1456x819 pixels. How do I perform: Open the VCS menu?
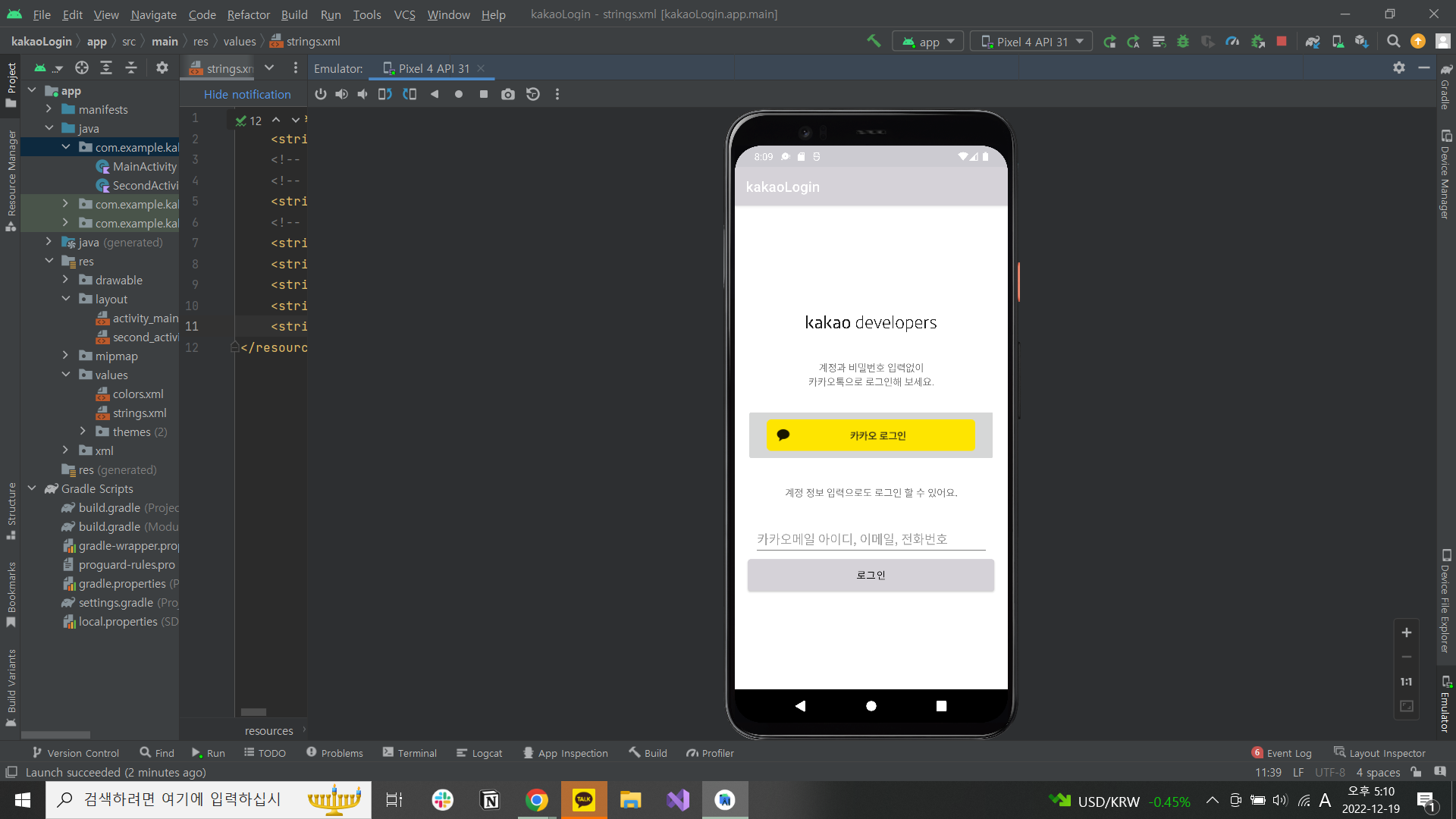pos(404,14)
